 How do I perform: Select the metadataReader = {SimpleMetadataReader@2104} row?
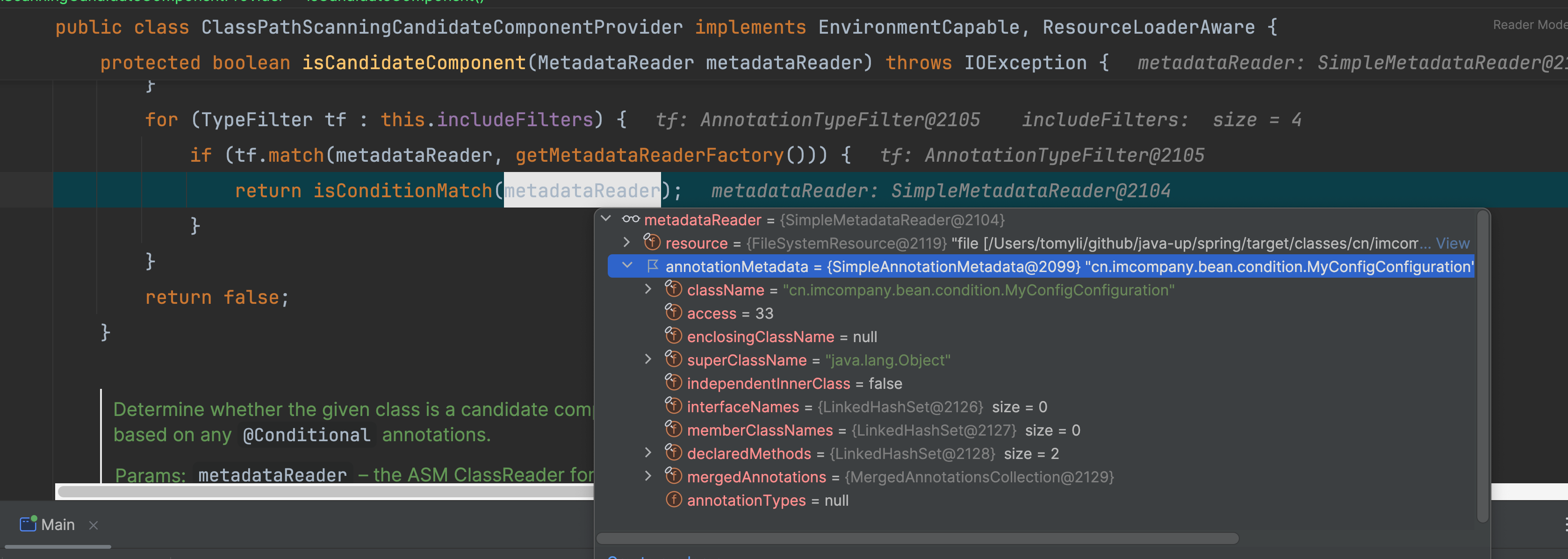(x=1041, y=220)
